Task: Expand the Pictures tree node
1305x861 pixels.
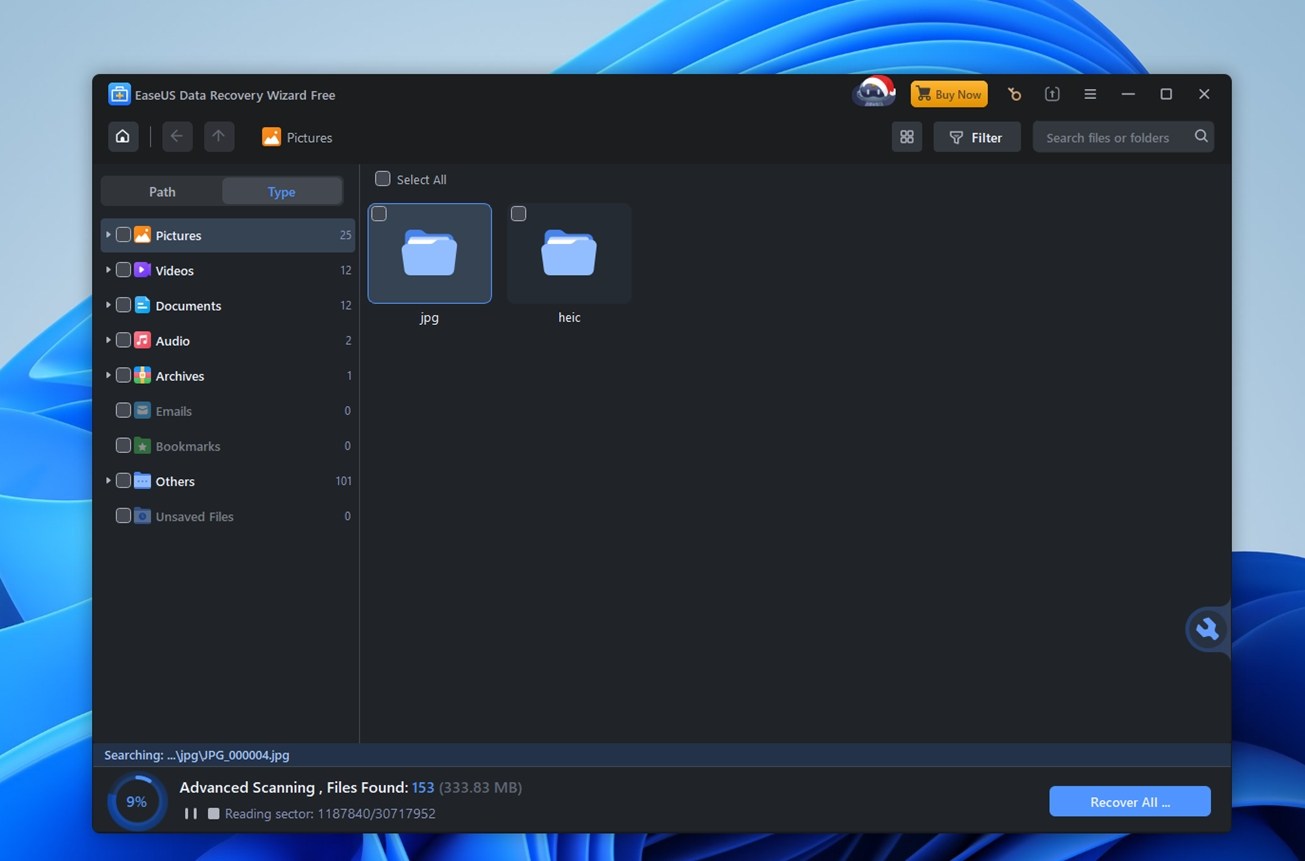Action: [x=108, y=235]
